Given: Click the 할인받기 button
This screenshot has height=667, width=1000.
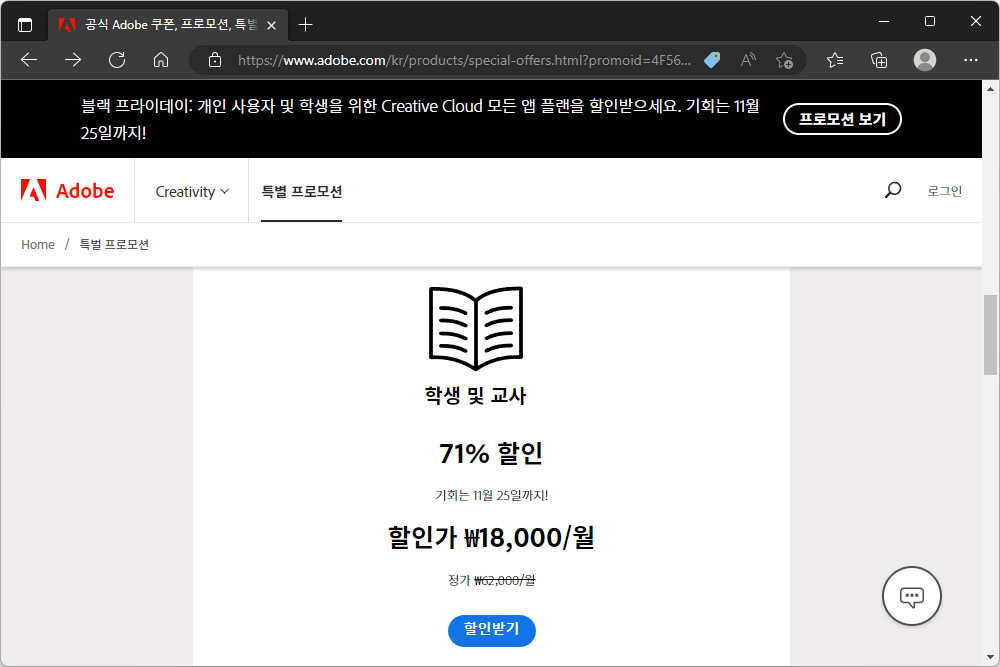Looking at the screenshot, I should 492,631.
